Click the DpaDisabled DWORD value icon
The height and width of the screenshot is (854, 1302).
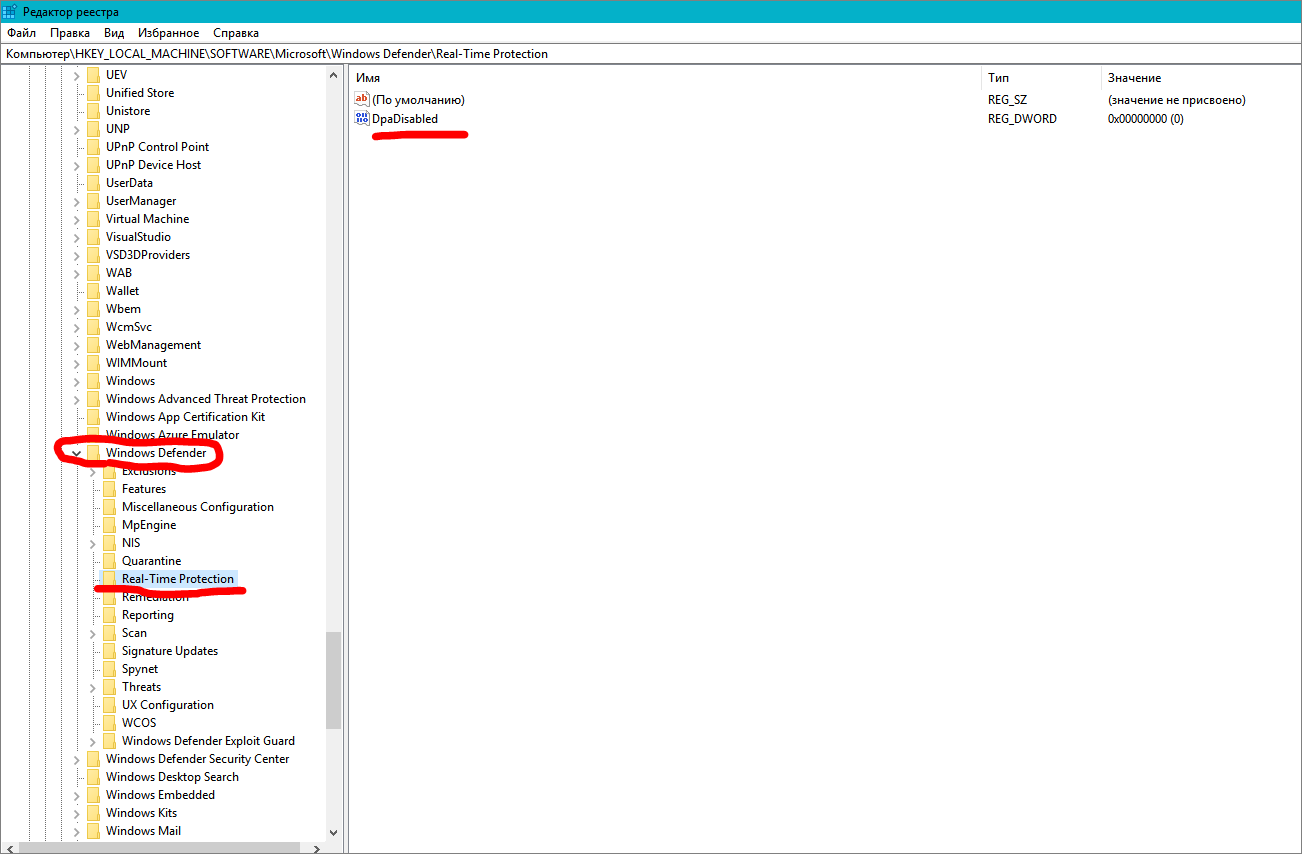click(x=362, y=119)
